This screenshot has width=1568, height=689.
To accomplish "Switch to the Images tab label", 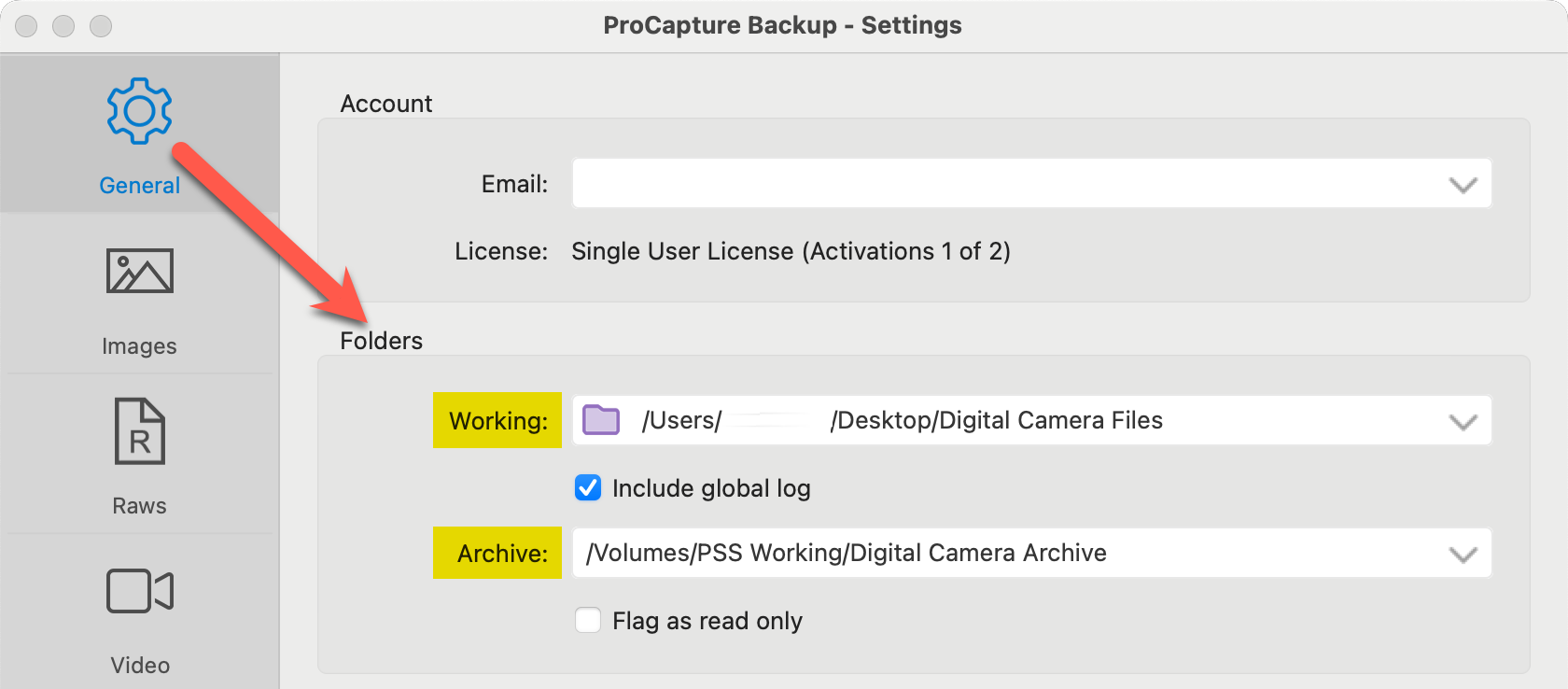I will (139, 346).
